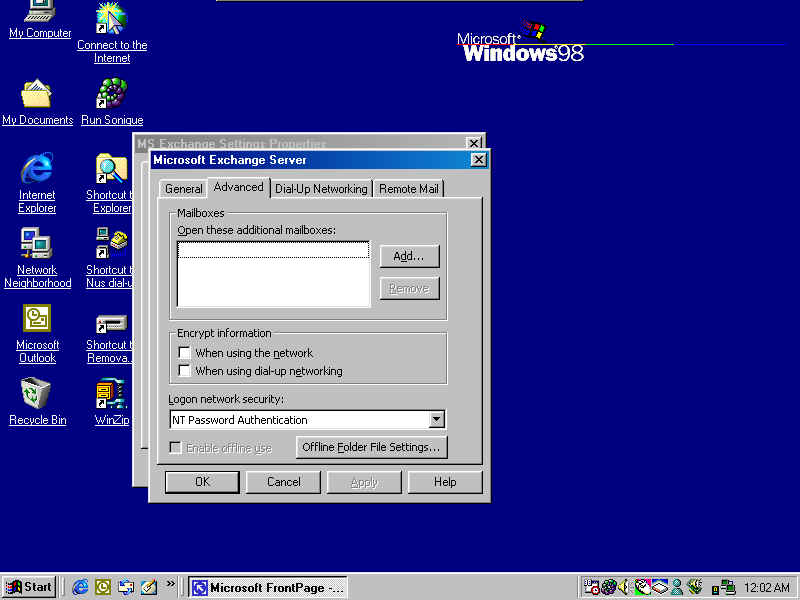Switch to Microsoft FrontPage taskbar button
Screen dimensions: 800x600
pos(268,588)
